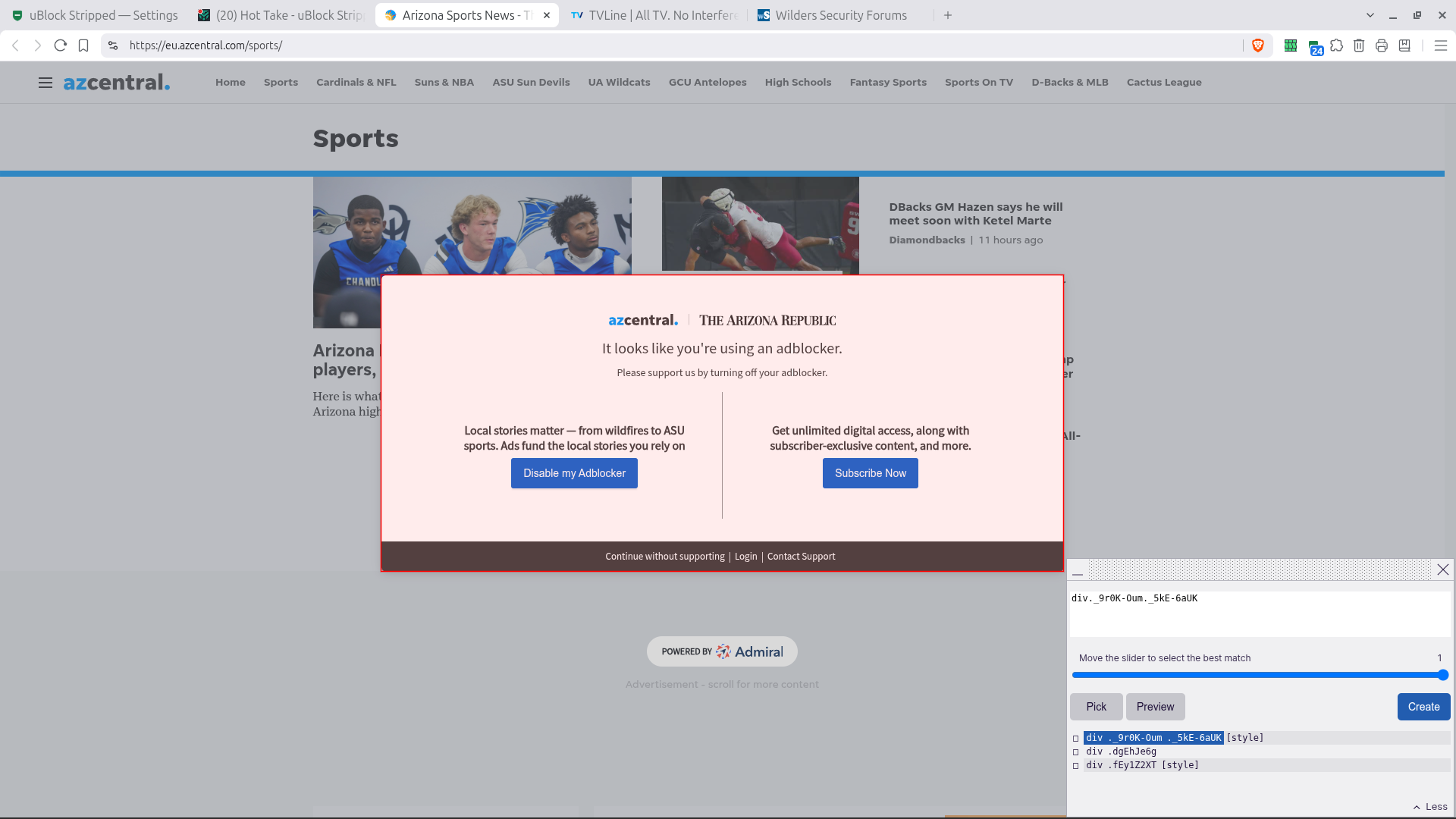Click the Subscribe Now button
Image resolution: width=1456 pixels, height=819 pixels.
click(x=871, y=473)
